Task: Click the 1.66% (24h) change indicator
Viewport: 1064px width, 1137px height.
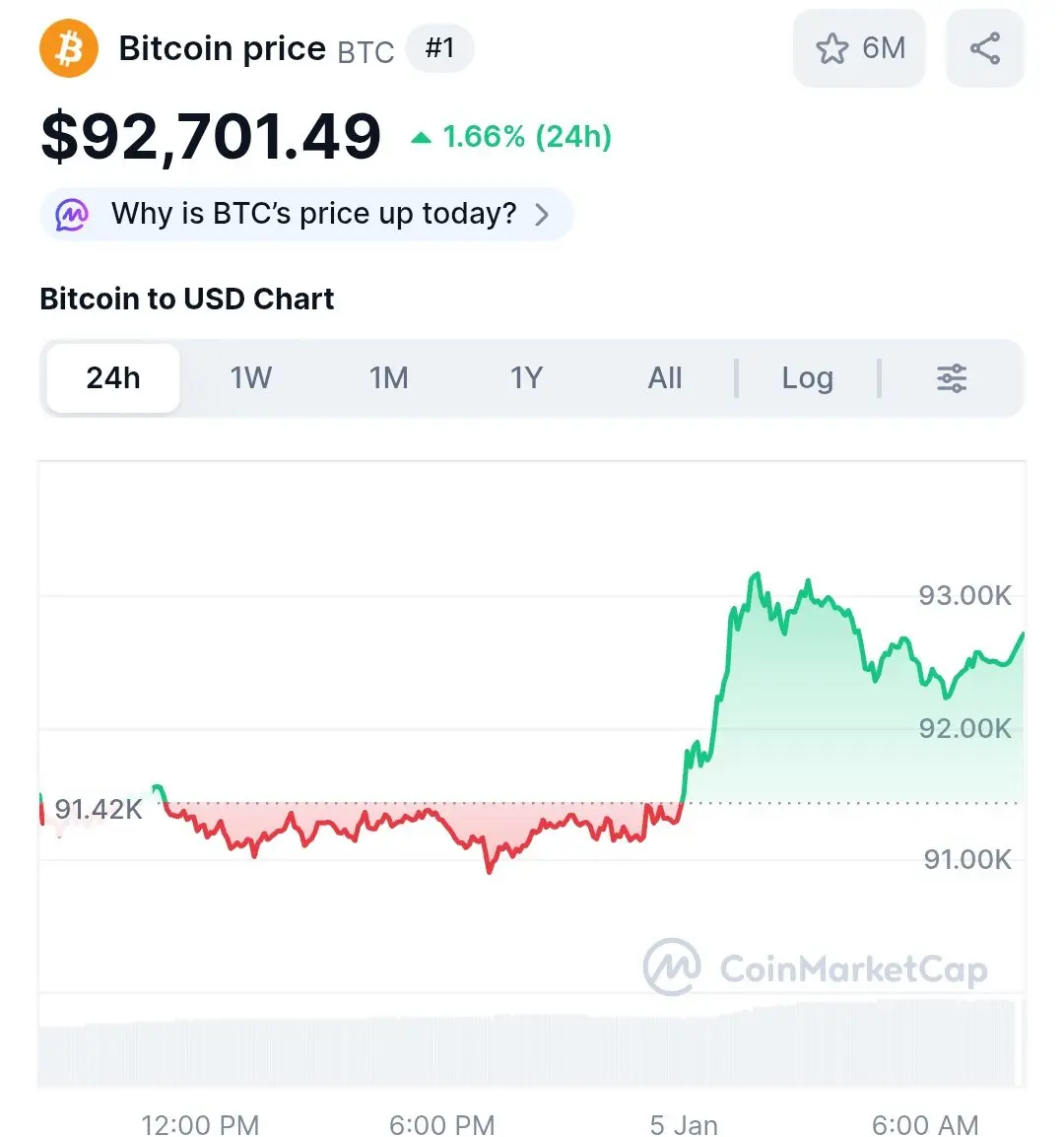Action: point(527,137)
